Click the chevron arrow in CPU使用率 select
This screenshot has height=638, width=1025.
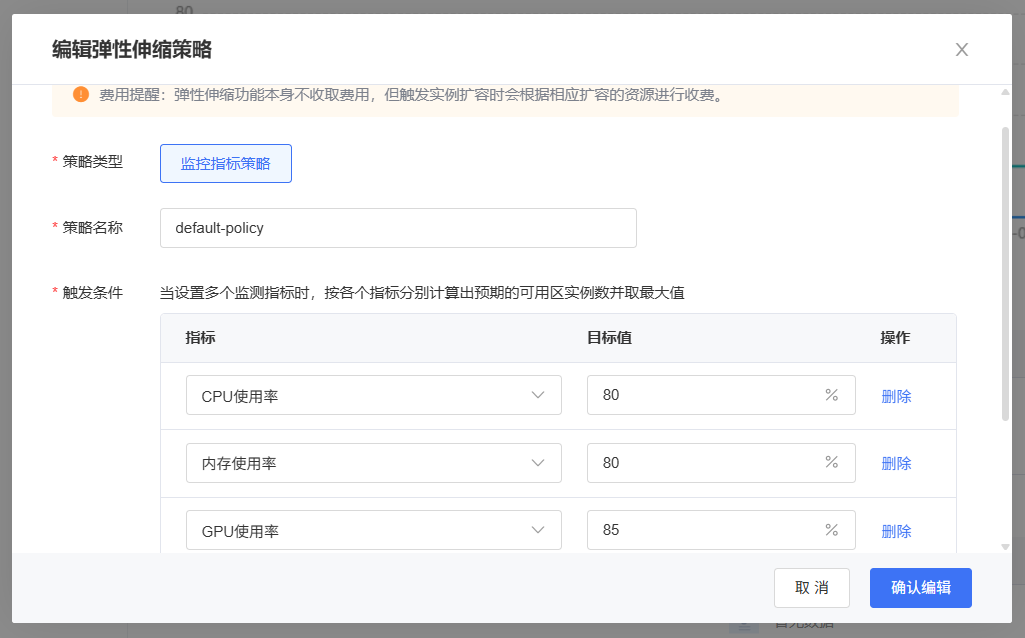538,395
